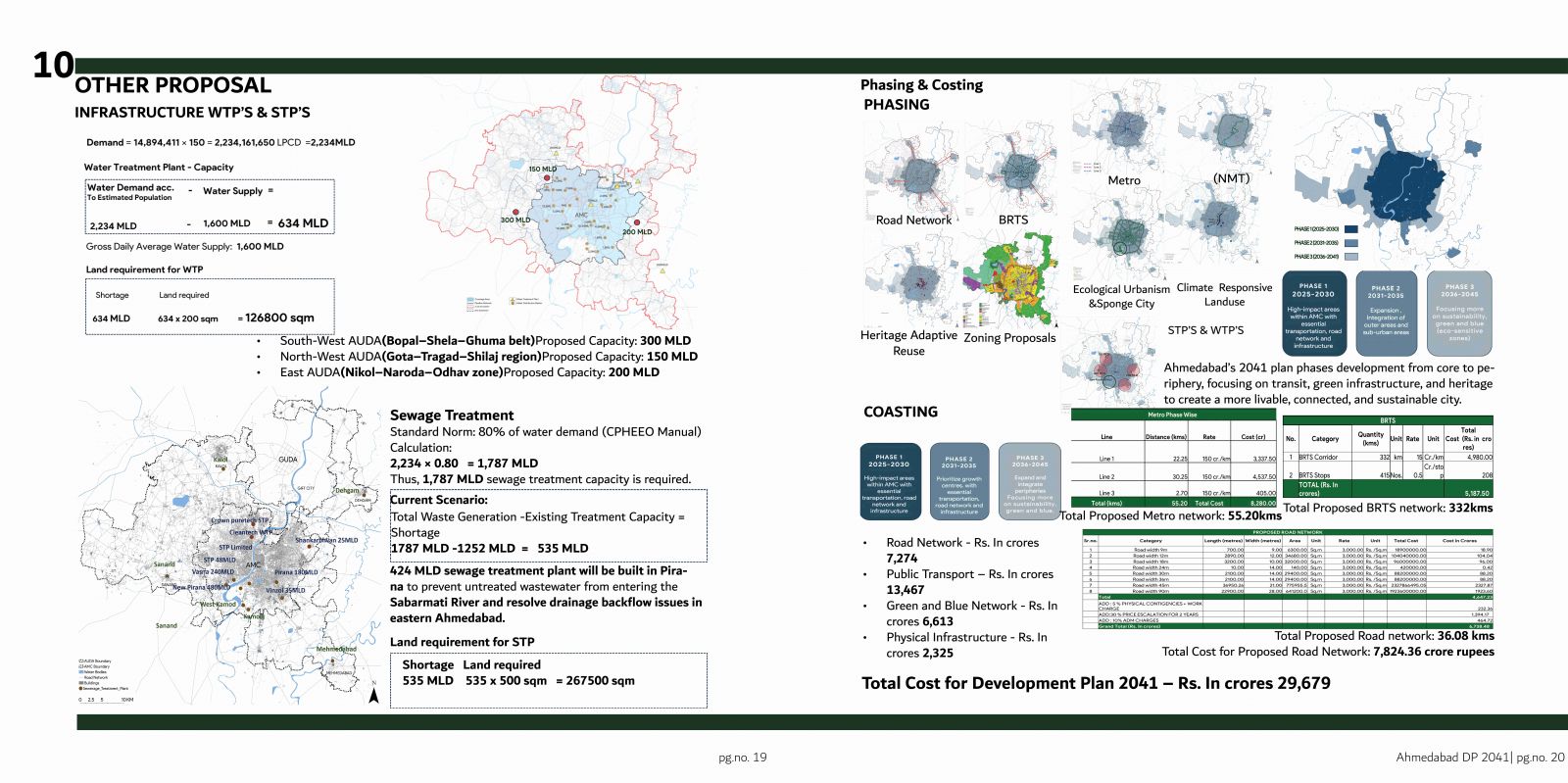This screenshot has width=1568, height=783.
Task: Select the Phase 1 2025-2030 card under Phasing map
Action: pos(1313,314)
